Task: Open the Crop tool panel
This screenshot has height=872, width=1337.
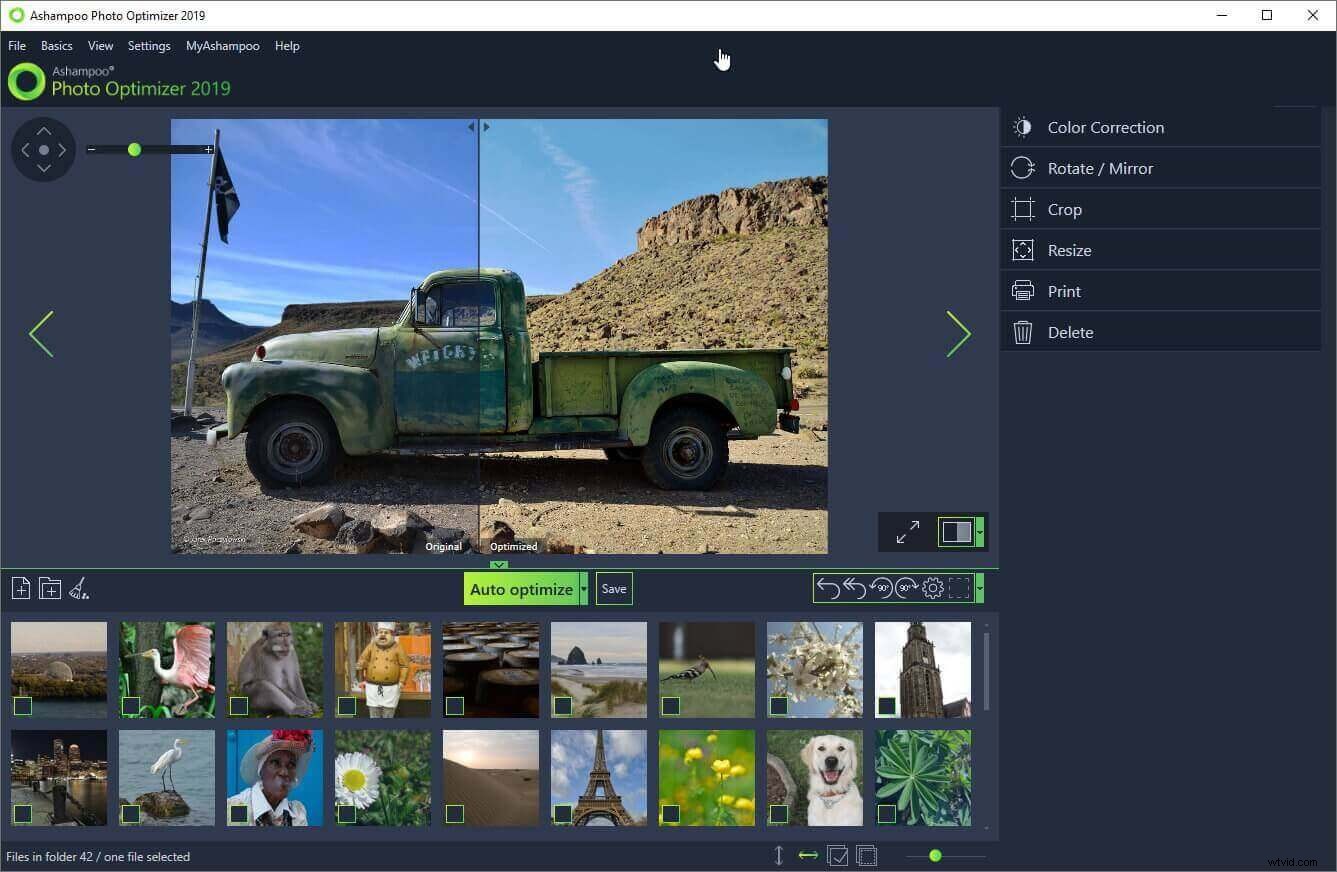Action: point(1064,209)
